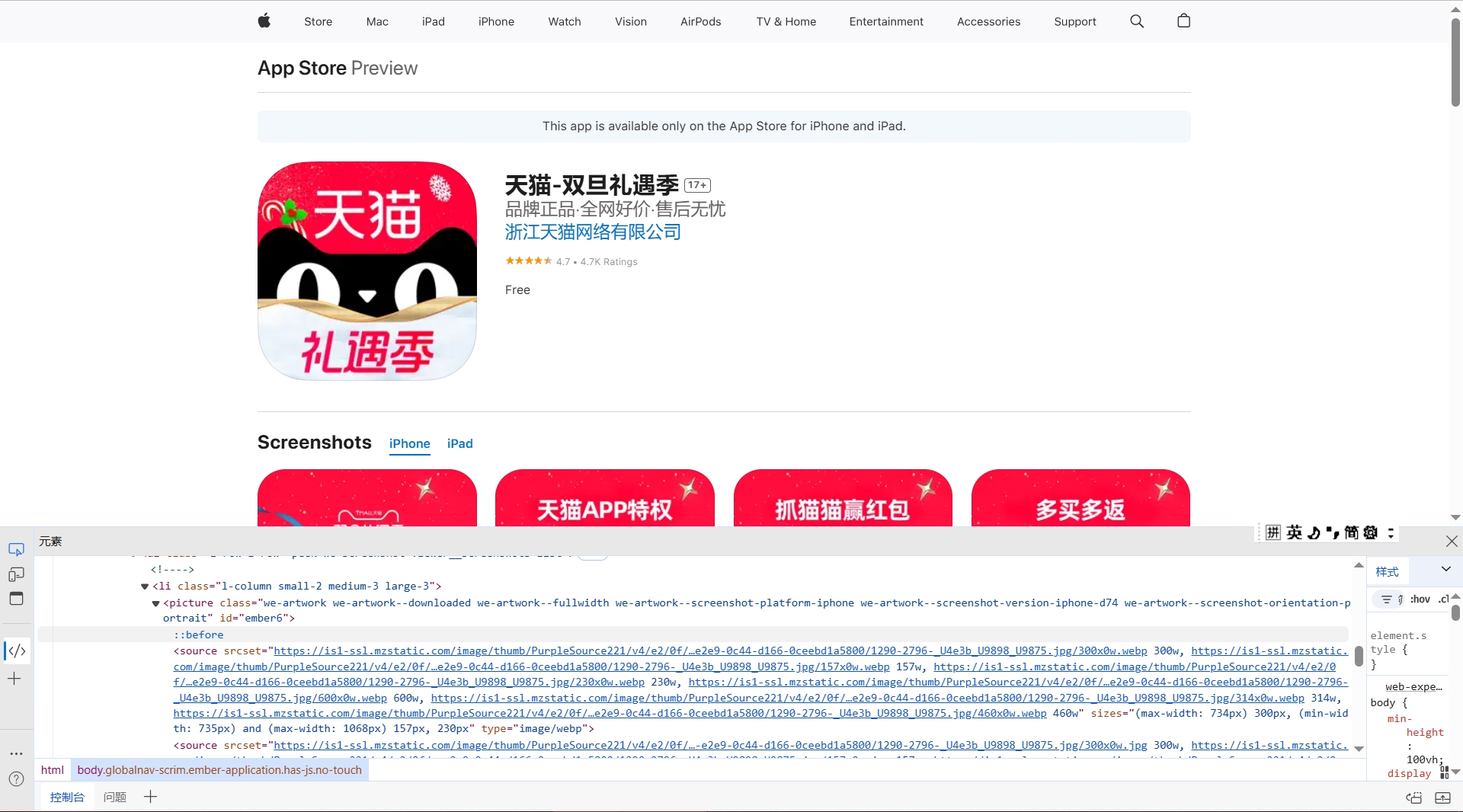Activate the inspect element picker in DevTools
Viewport: 1463px width, 812px height.
coord(16,550)
